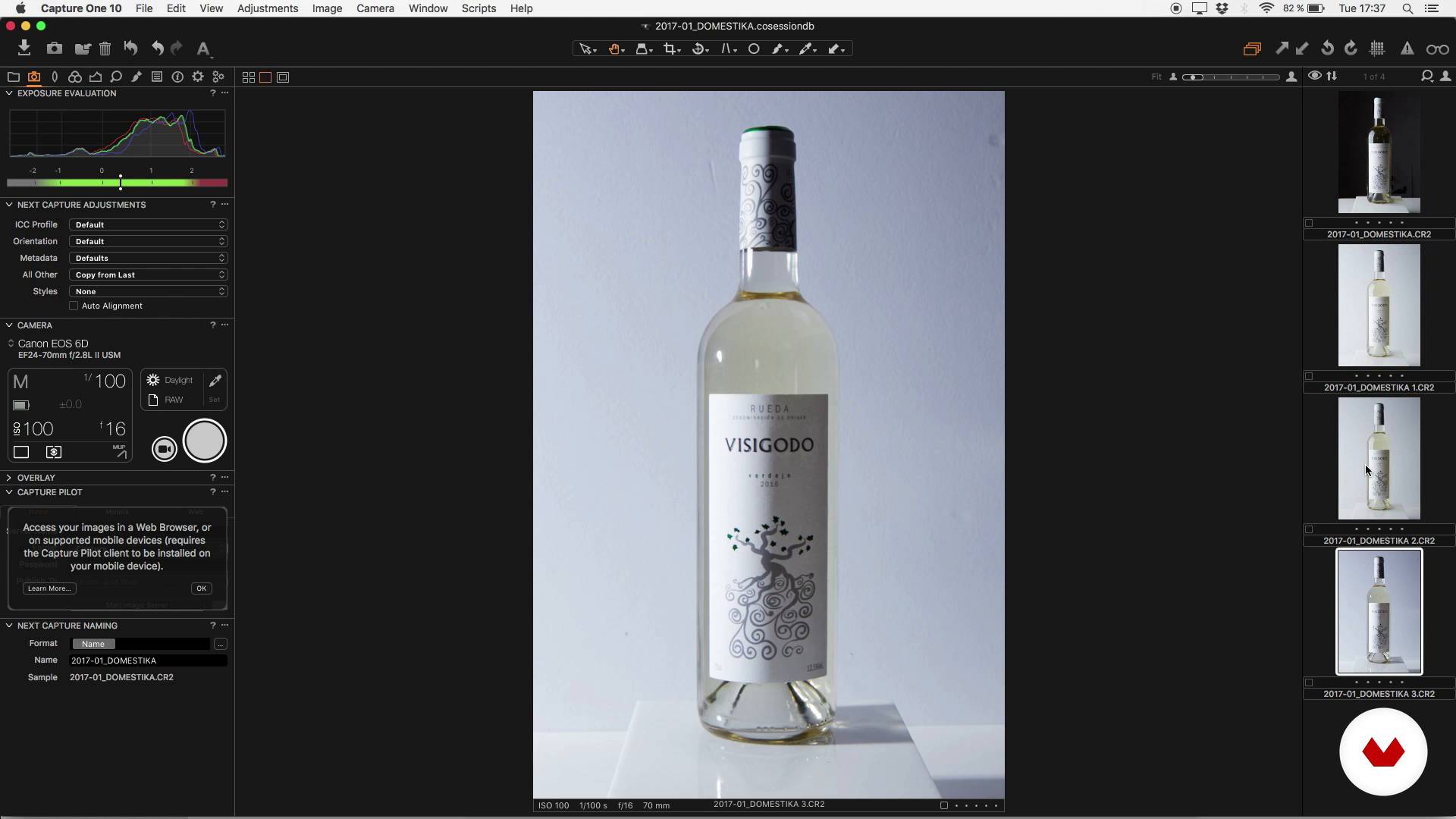
Task: Click the trash delete icon
Action: click(x=105, y=49)
